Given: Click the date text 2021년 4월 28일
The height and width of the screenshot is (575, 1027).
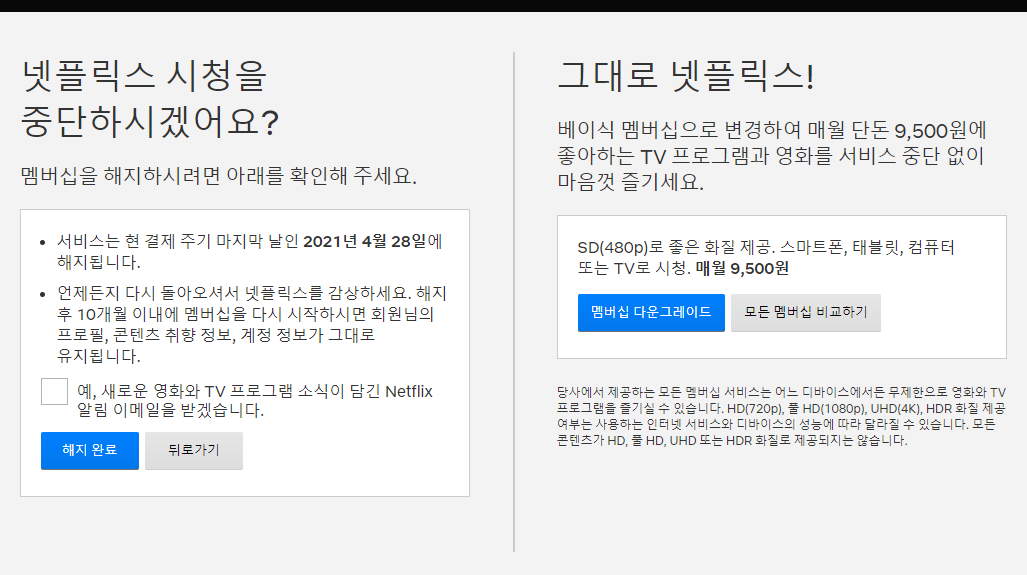Looking at the screenshot, I should [365, 242].
